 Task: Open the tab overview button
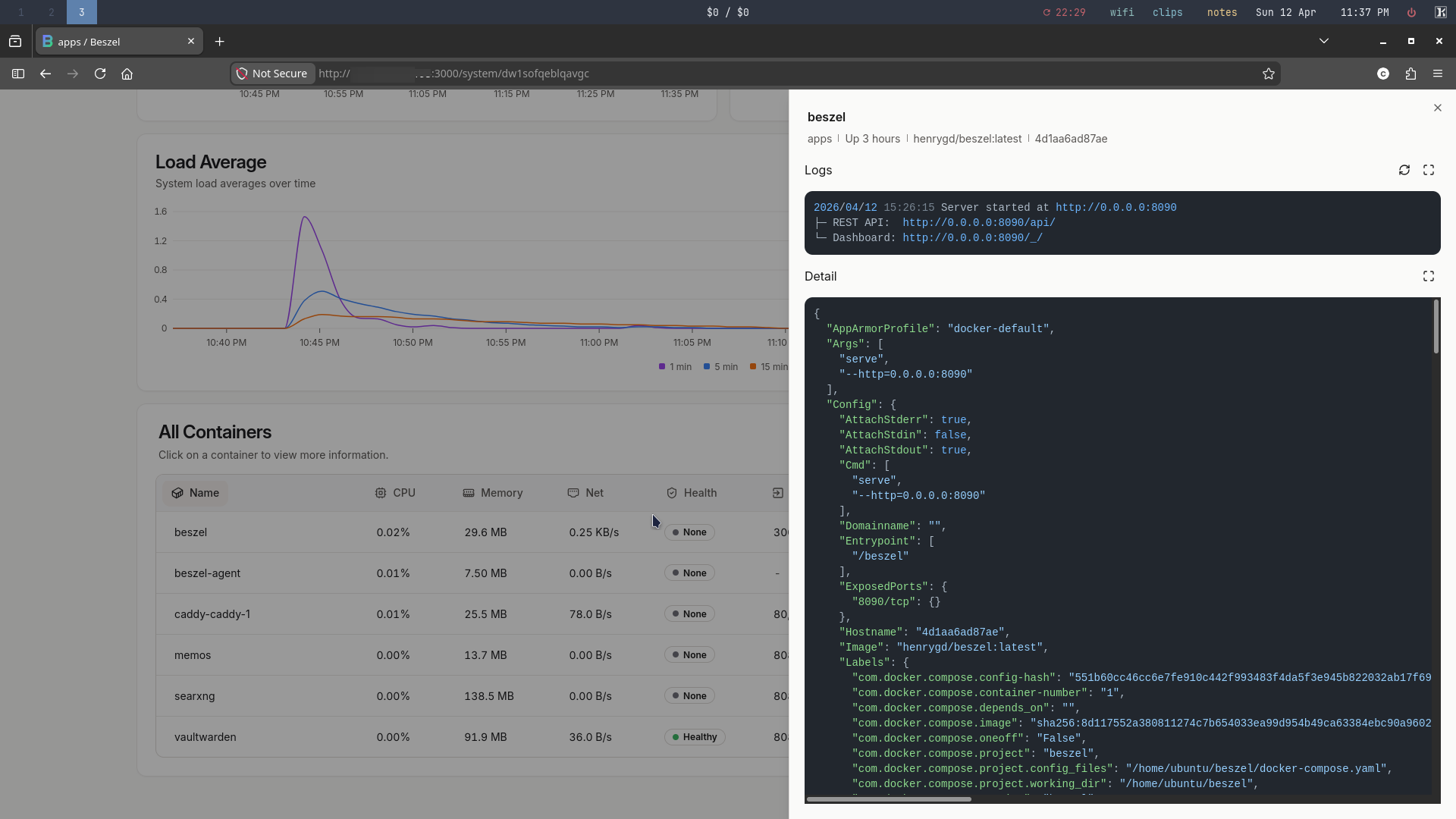pos(15,42)
